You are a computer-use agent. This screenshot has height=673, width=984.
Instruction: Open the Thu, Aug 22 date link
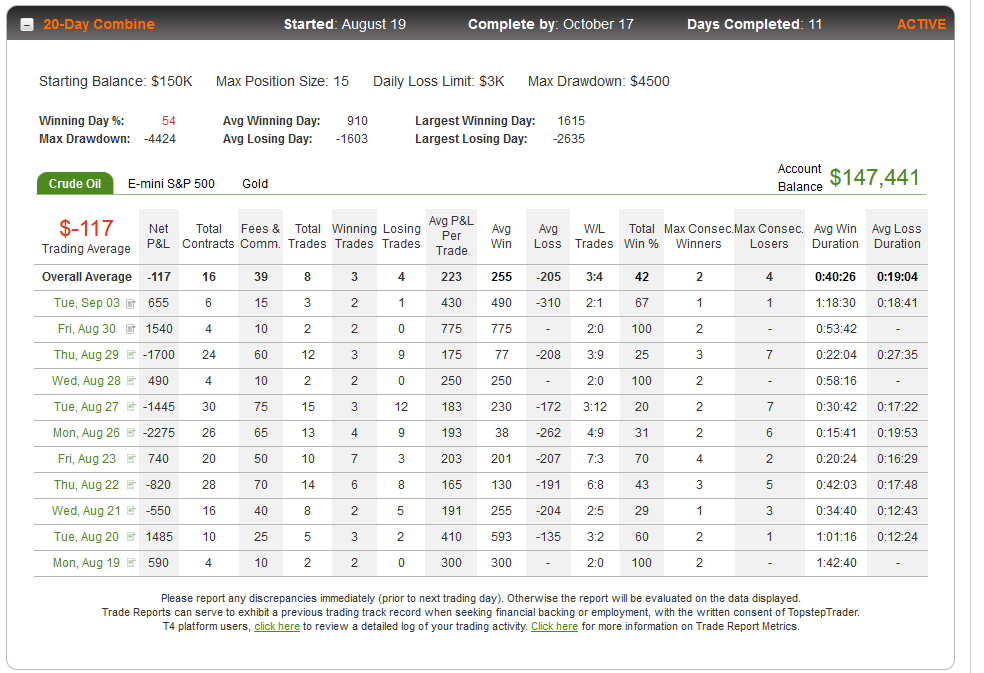pyautogui.click(x=86, y=485)
